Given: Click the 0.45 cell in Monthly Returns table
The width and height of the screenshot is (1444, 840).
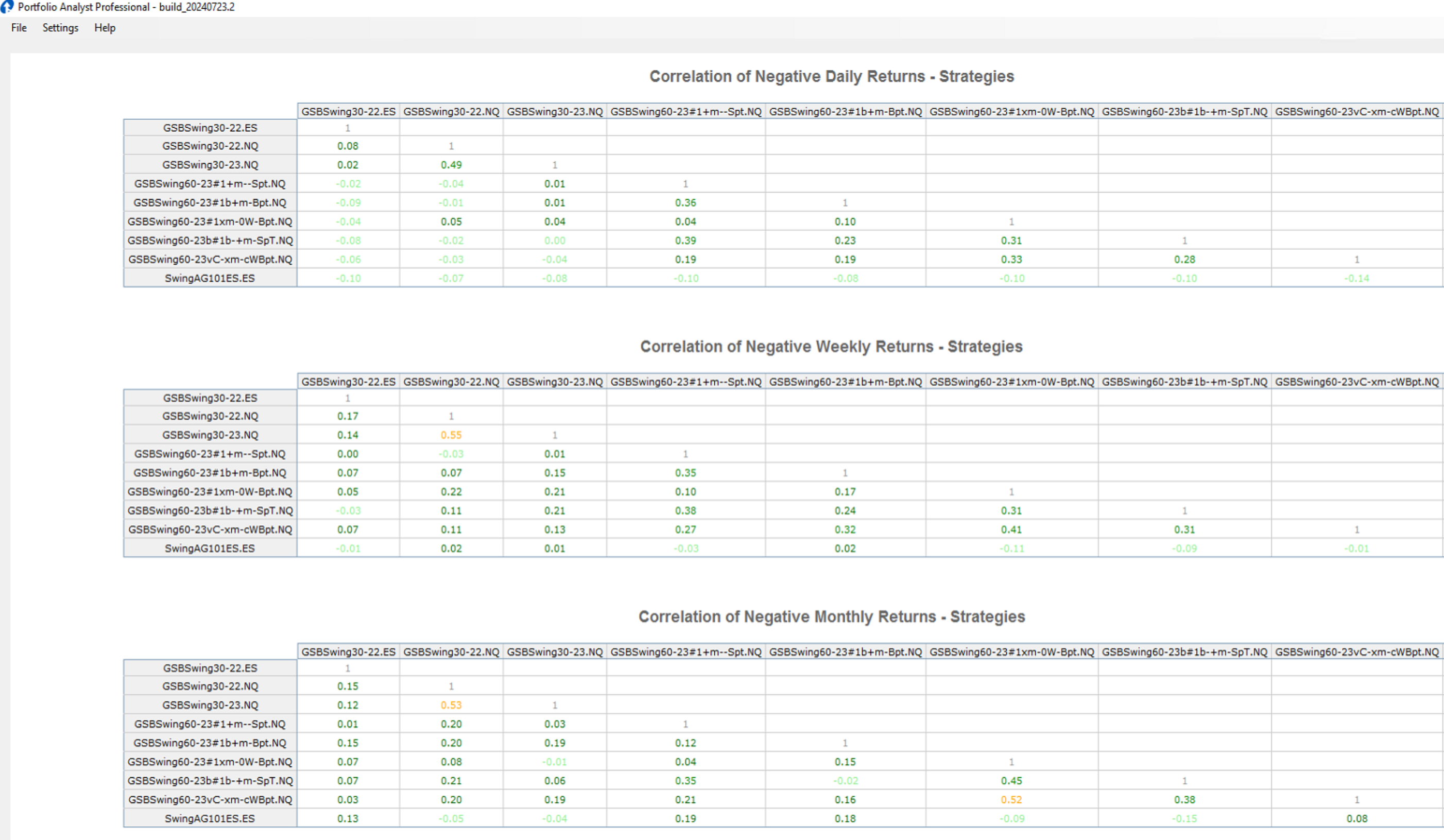Looking at the screenshot, I should pyautogui.click(x=1011, y=780).
